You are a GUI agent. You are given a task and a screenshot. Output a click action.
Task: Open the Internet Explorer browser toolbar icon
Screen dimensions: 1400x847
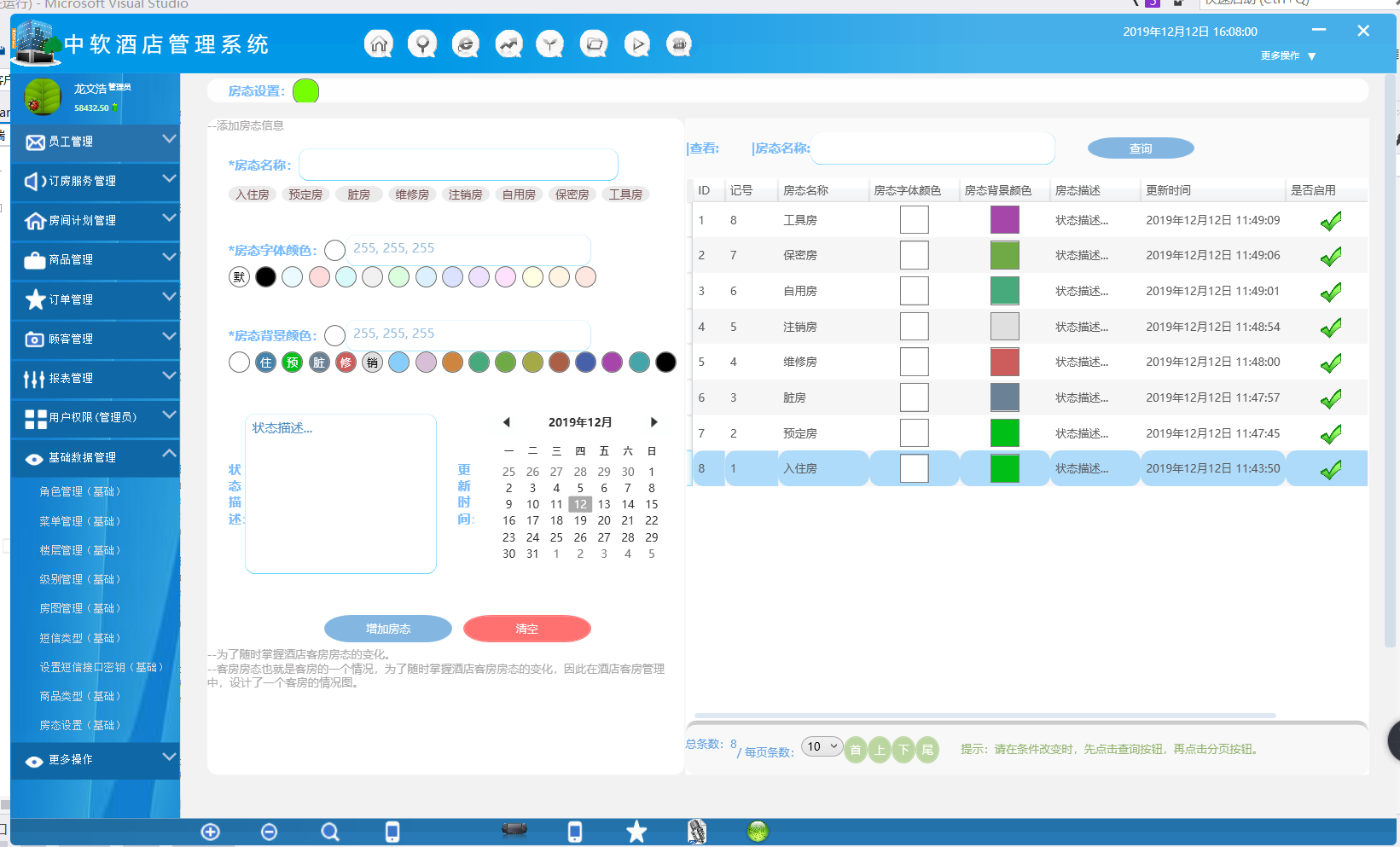466,44
